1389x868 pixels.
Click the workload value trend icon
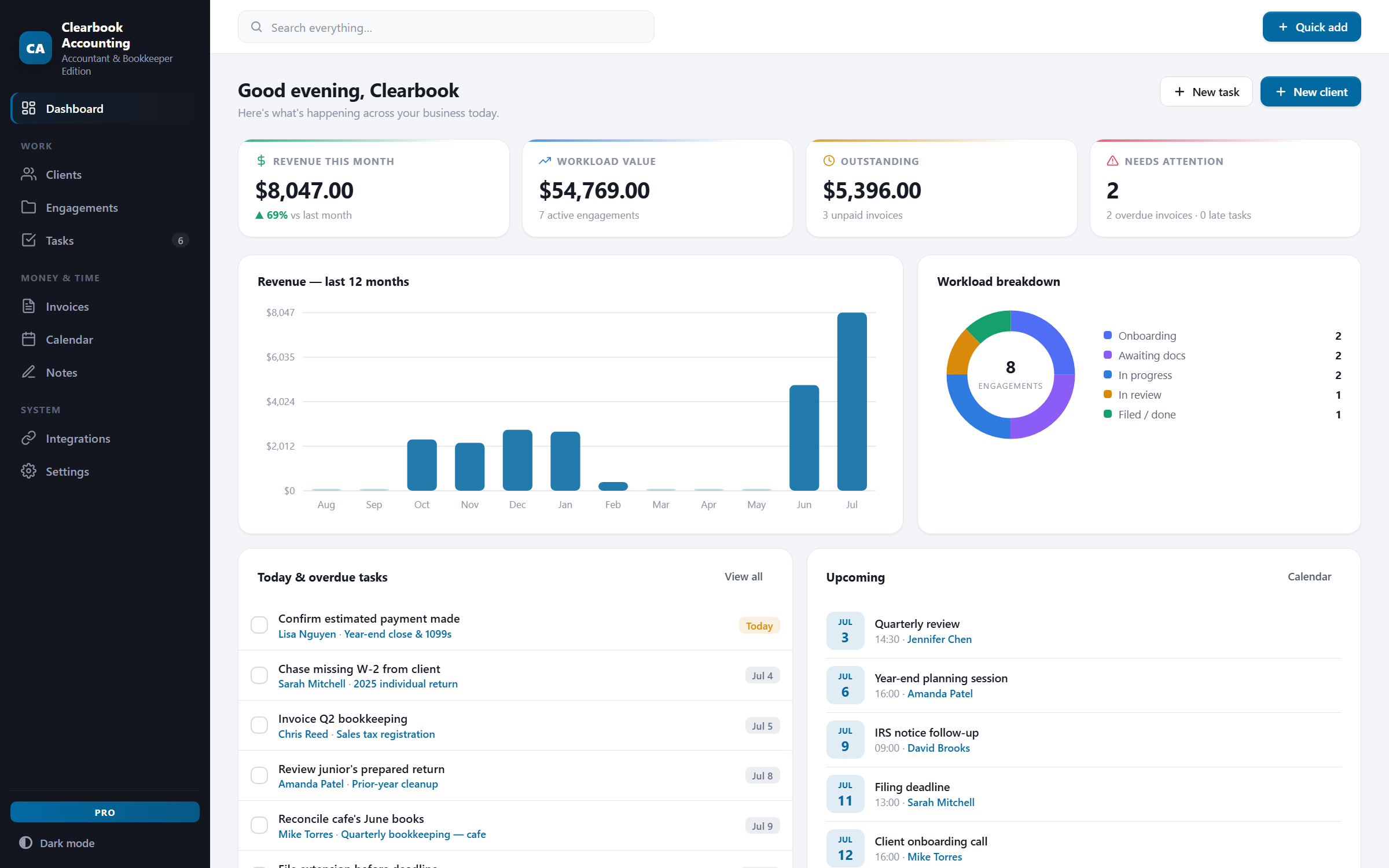(x=545, y=161)
